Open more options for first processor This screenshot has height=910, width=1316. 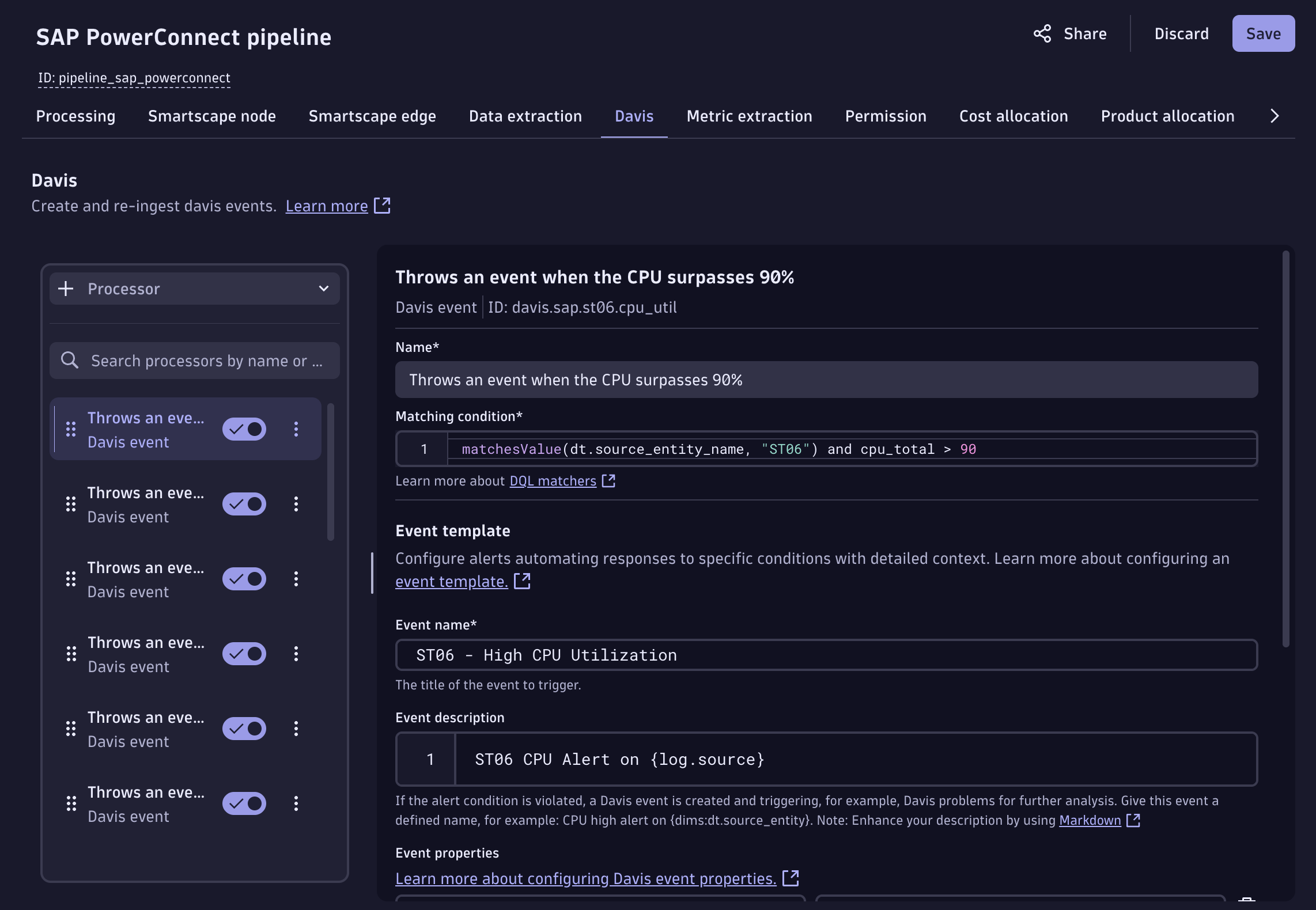click(296, 429)
